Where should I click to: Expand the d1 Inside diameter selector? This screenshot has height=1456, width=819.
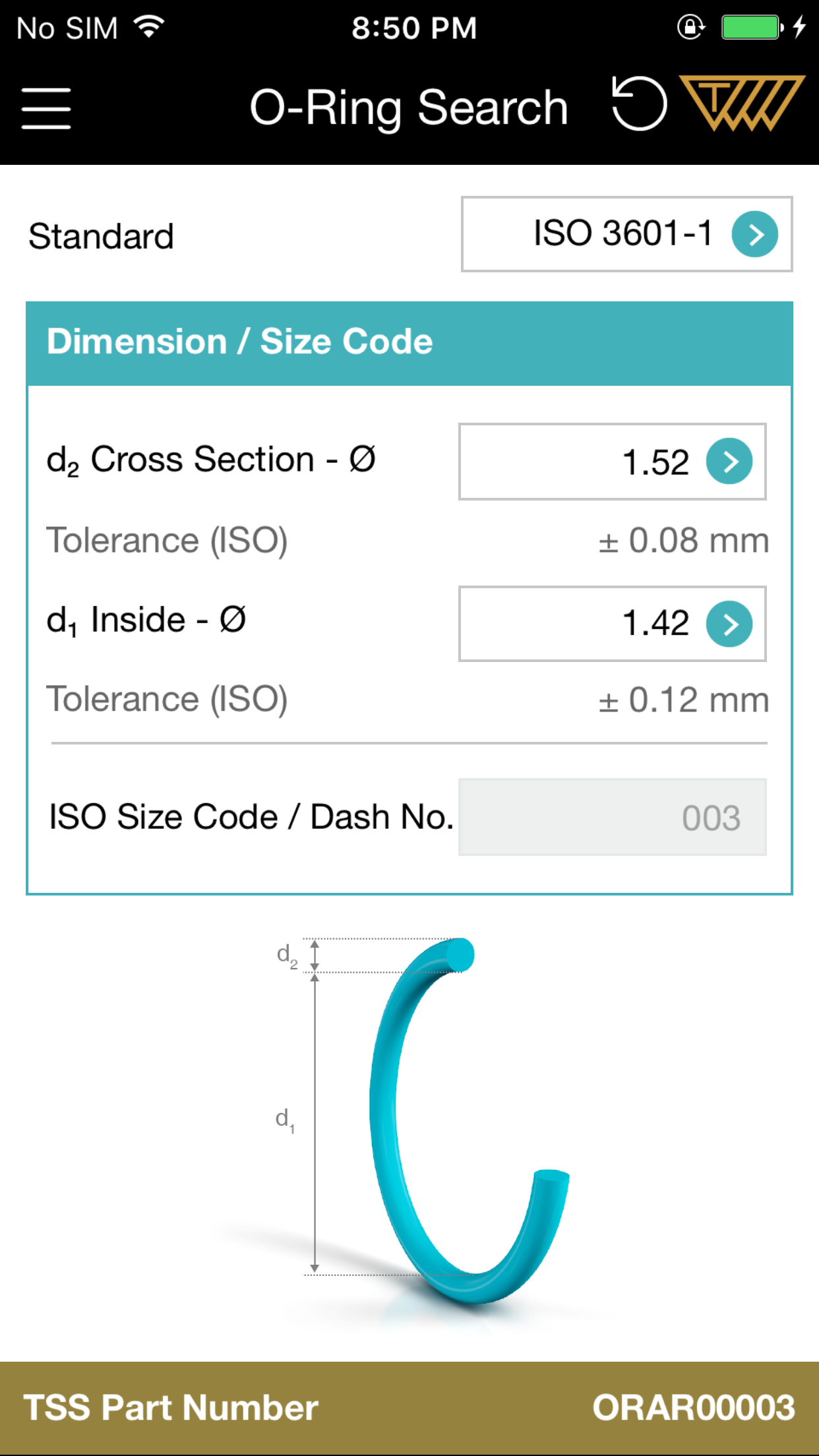click(x=612, y=622)
